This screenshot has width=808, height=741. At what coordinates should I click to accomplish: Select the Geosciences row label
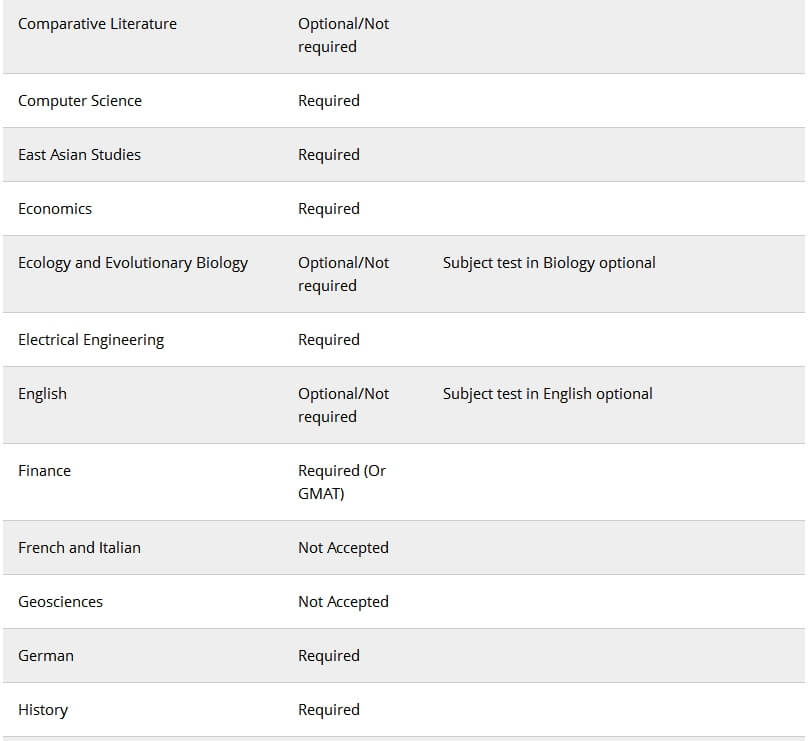coord(60,602)
